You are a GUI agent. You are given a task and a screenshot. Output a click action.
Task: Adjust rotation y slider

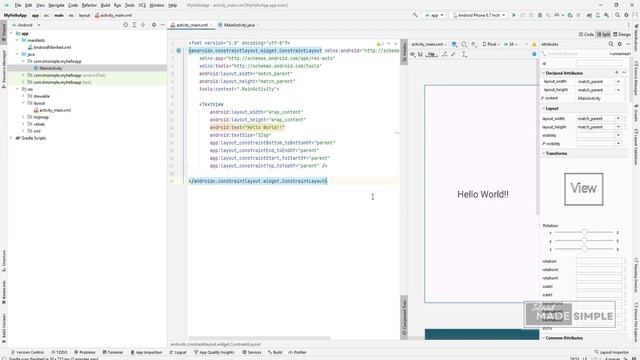coord(584,241)
